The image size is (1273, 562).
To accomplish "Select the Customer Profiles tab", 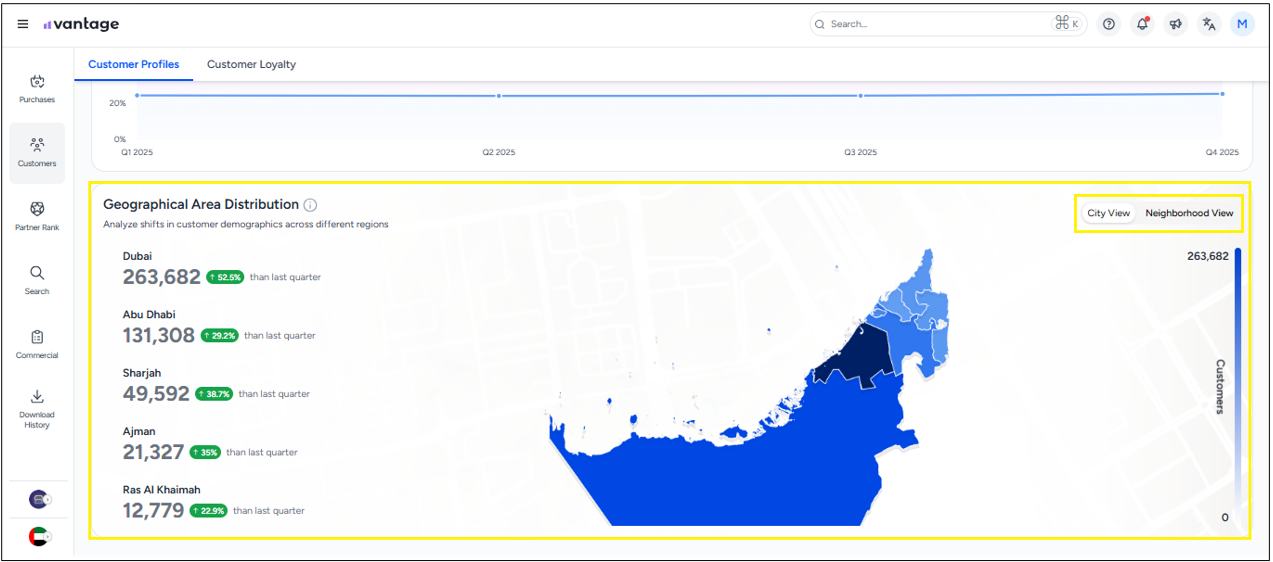I will coord(133,64).
